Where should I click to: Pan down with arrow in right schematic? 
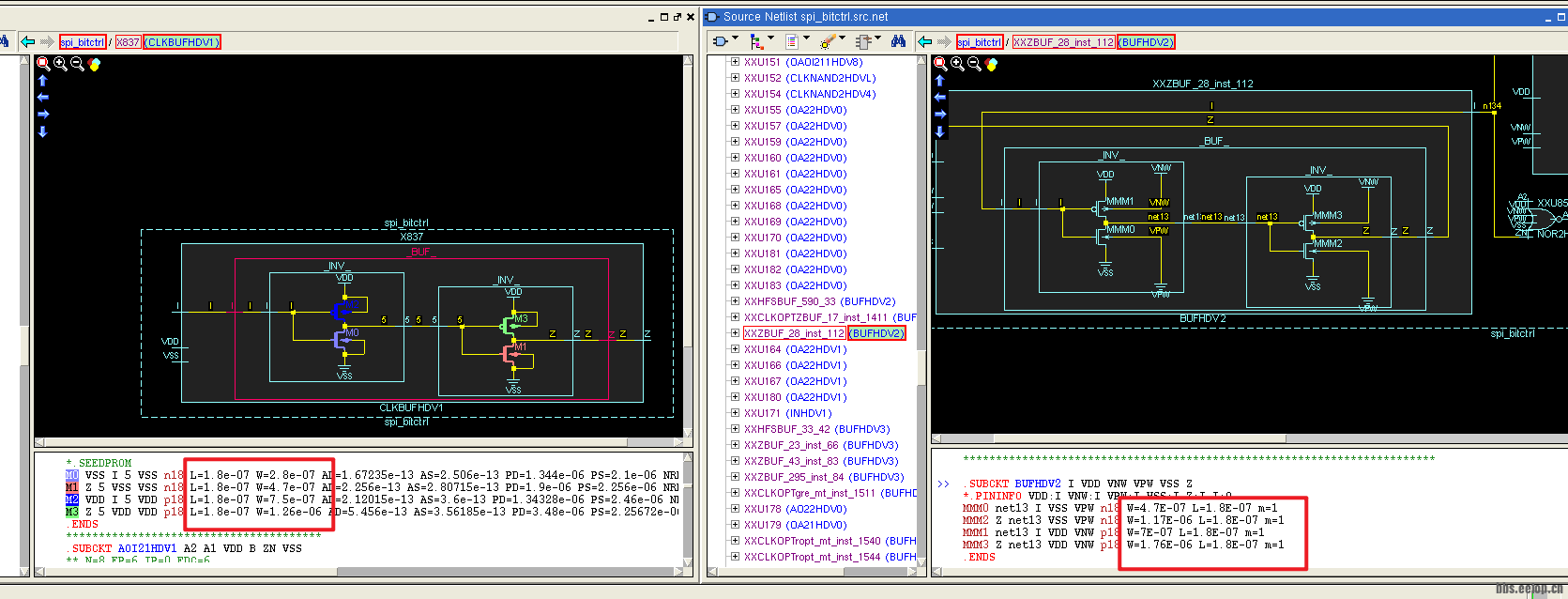939,131
